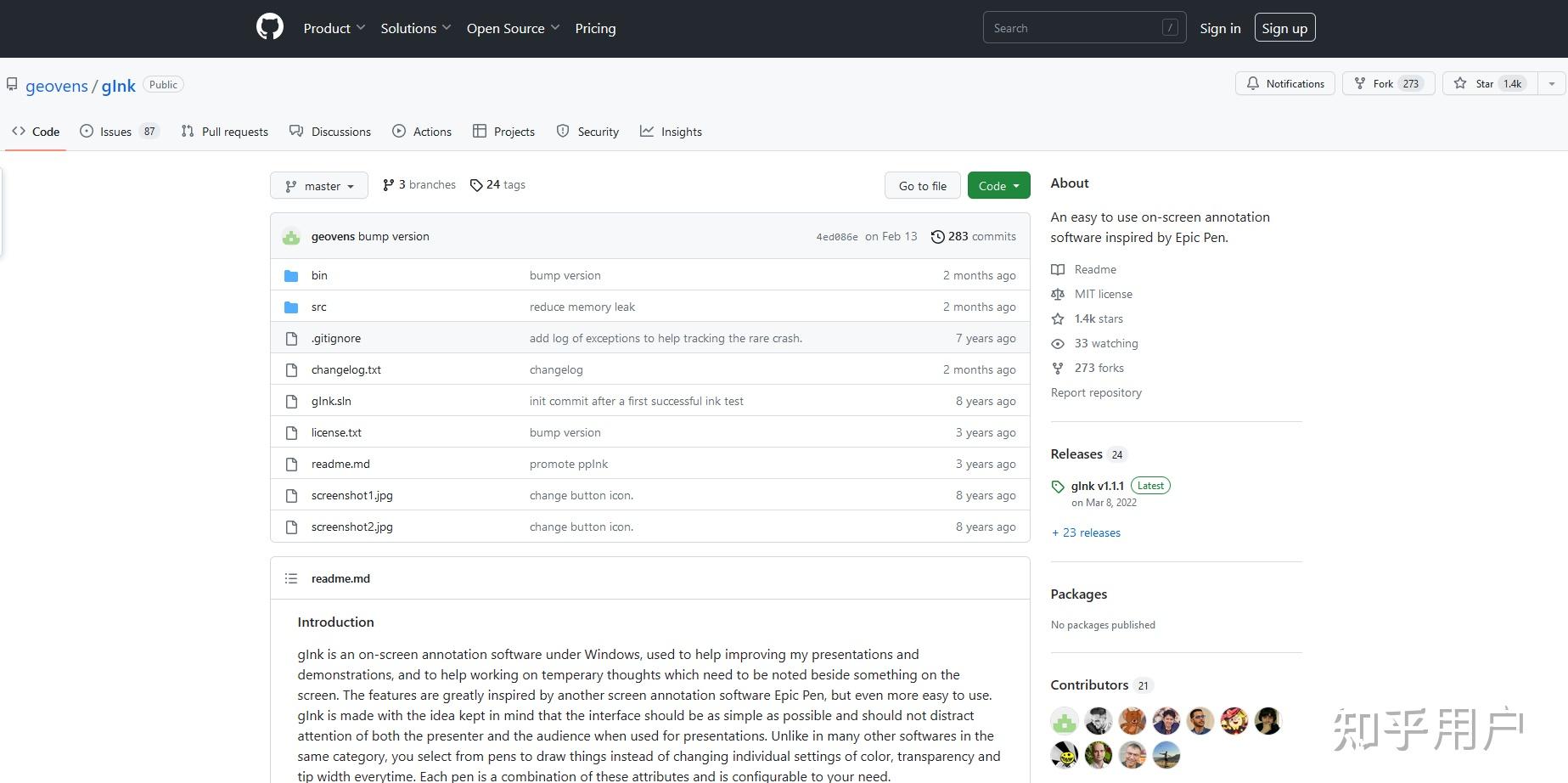The height and width of the screenshot is (783, 1568).
Task: Open the Insights tab
Action: tap(671, 132)
